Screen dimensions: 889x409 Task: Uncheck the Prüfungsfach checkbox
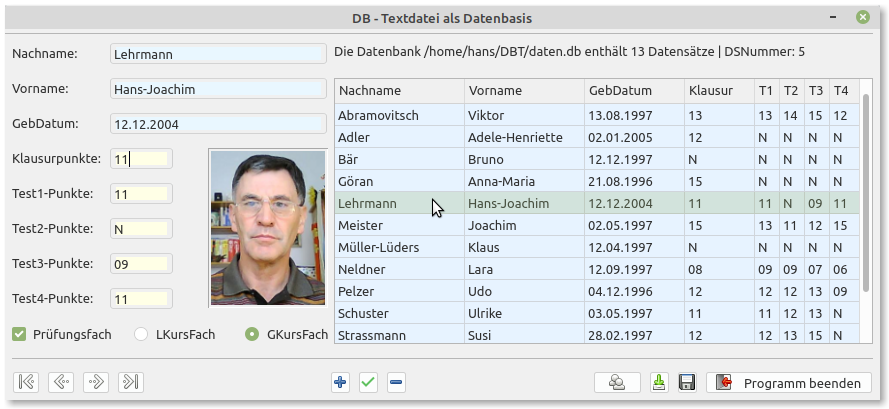click(19, 334)
